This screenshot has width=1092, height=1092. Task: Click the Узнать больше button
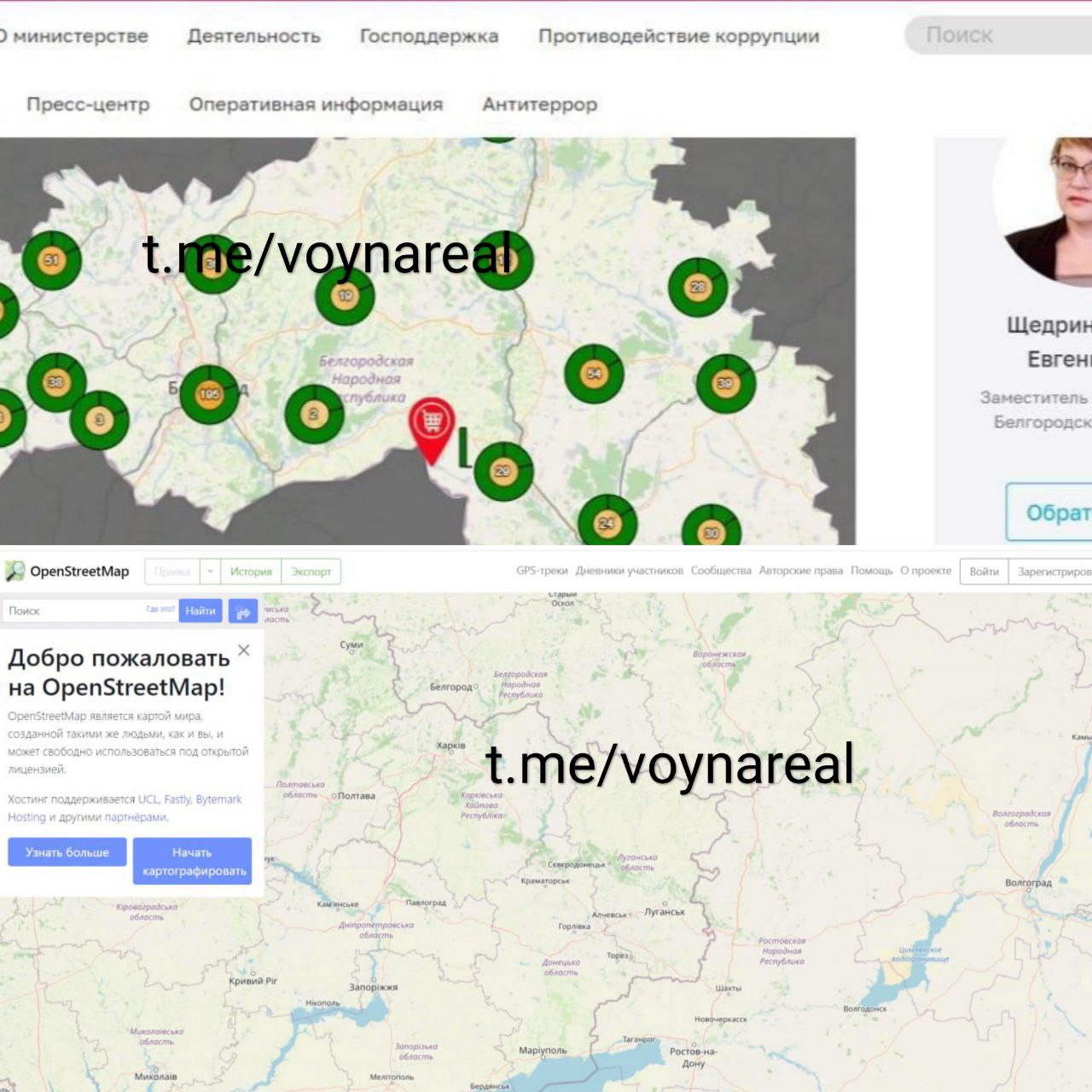coord(67,852)
